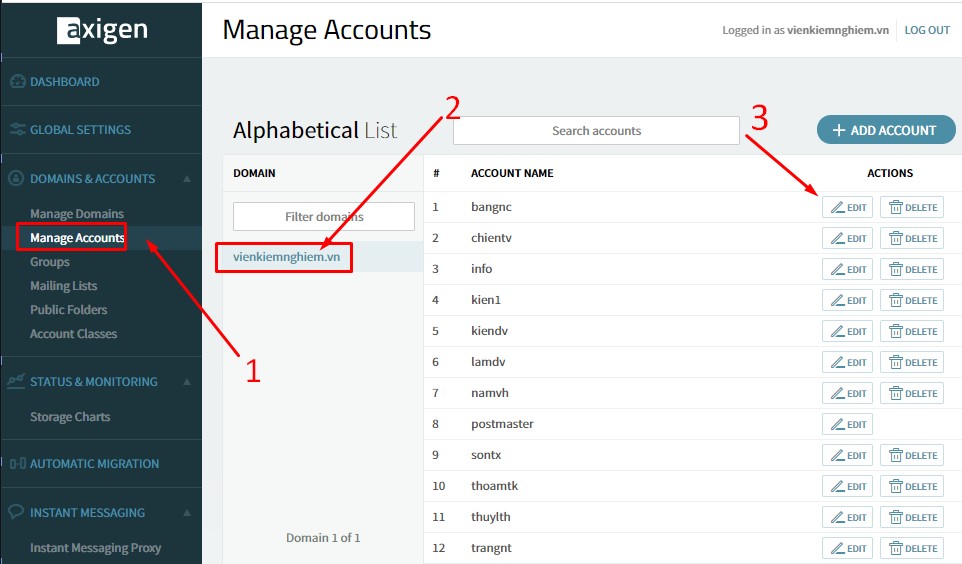The image size is (962, 564).
Task: Click the Filter domains field
Action: coord(324,217)
